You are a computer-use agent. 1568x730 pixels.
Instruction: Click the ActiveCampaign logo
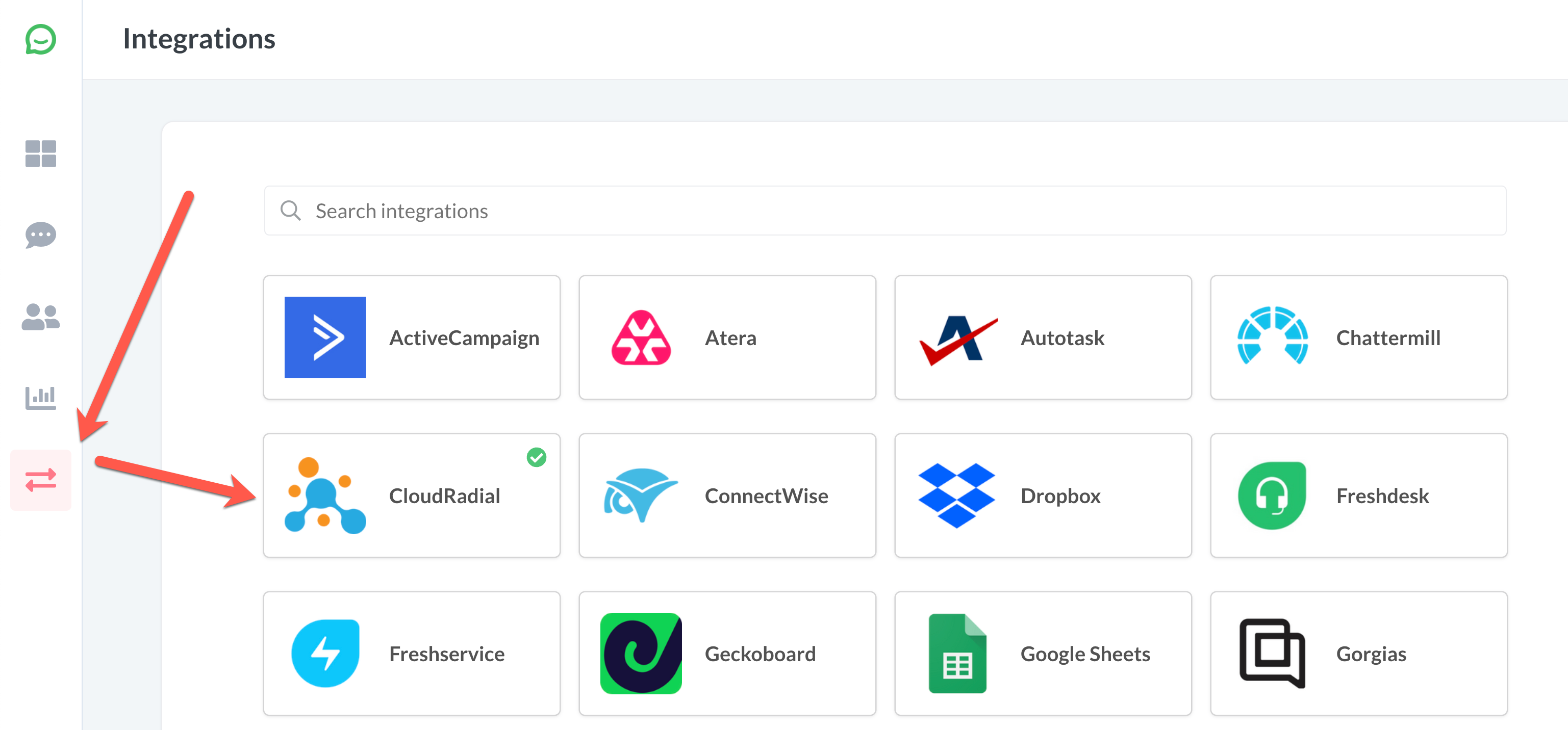click(x=325, y=337)
